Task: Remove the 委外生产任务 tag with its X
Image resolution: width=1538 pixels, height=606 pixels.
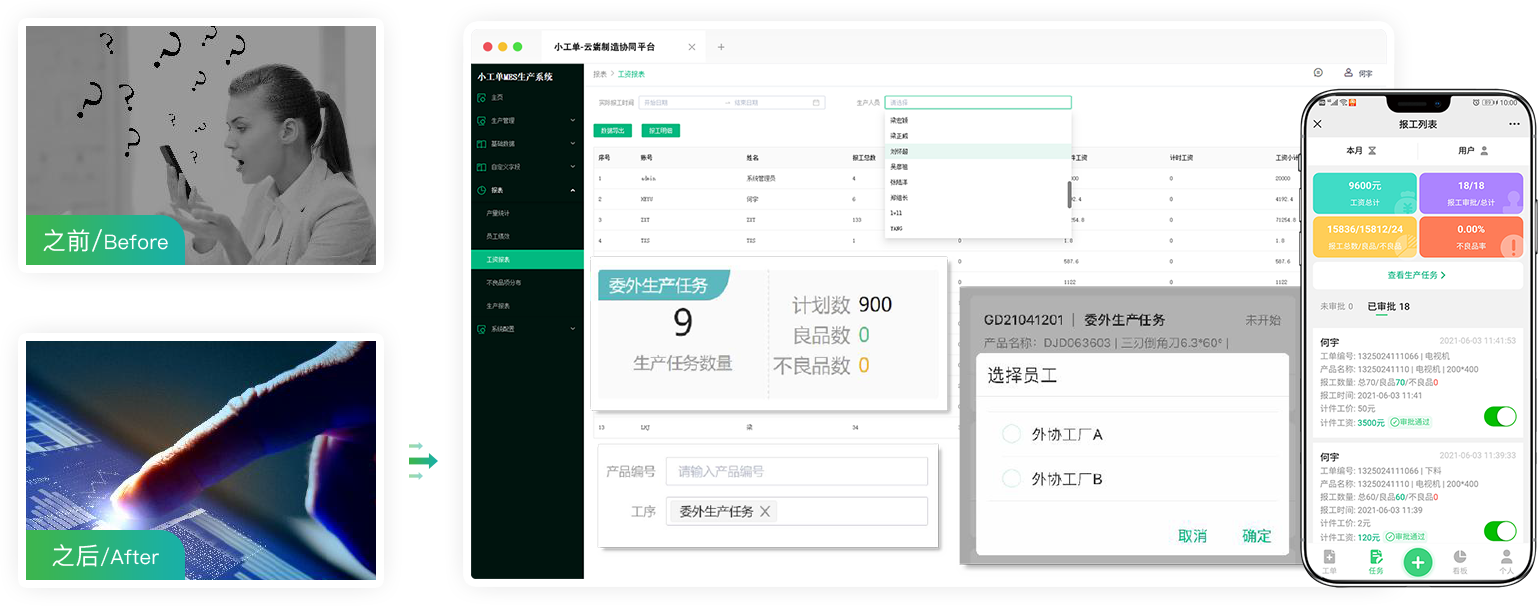Action: pos(765,511)
